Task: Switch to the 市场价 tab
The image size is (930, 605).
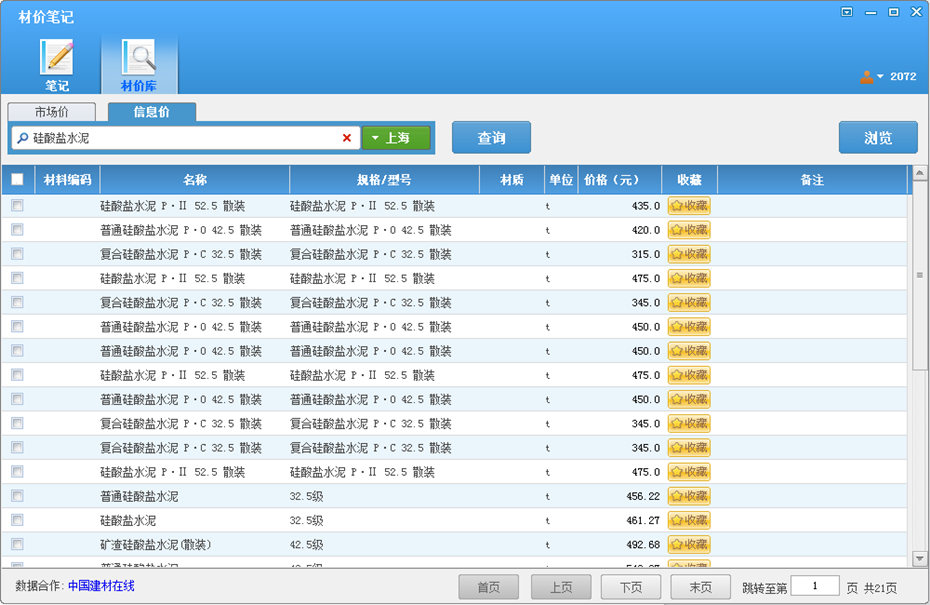Action: tap(51, 112)
